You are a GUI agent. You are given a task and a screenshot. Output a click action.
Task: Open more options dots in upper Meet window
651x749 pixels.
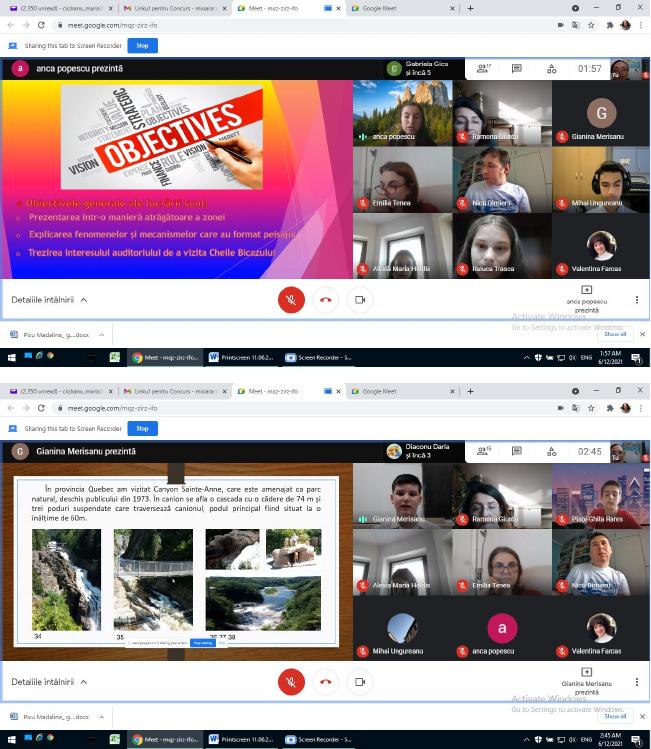coord(637,300)
